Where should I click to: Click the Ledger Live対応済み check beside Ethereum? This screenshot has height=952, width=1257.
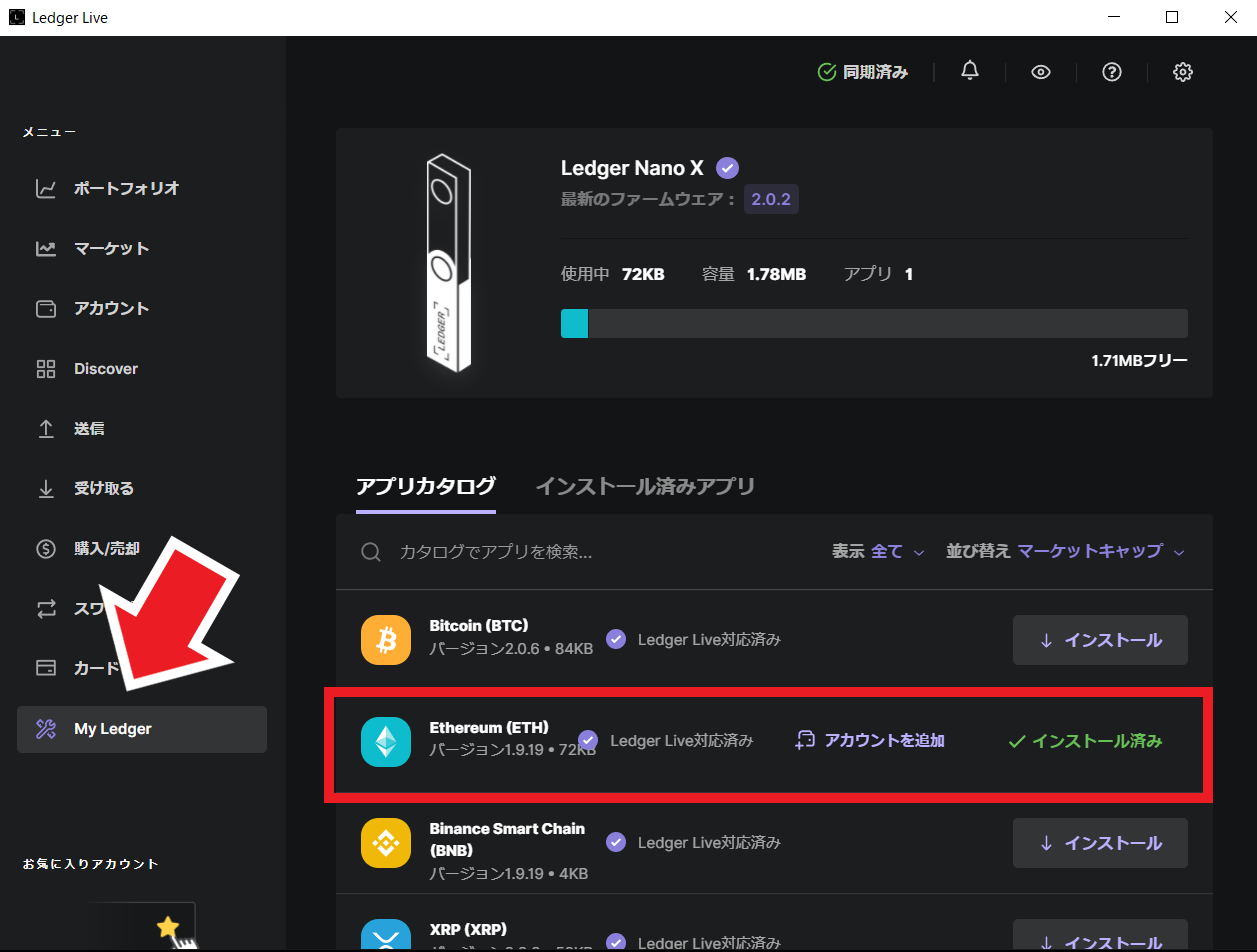[x=588, y=740]
